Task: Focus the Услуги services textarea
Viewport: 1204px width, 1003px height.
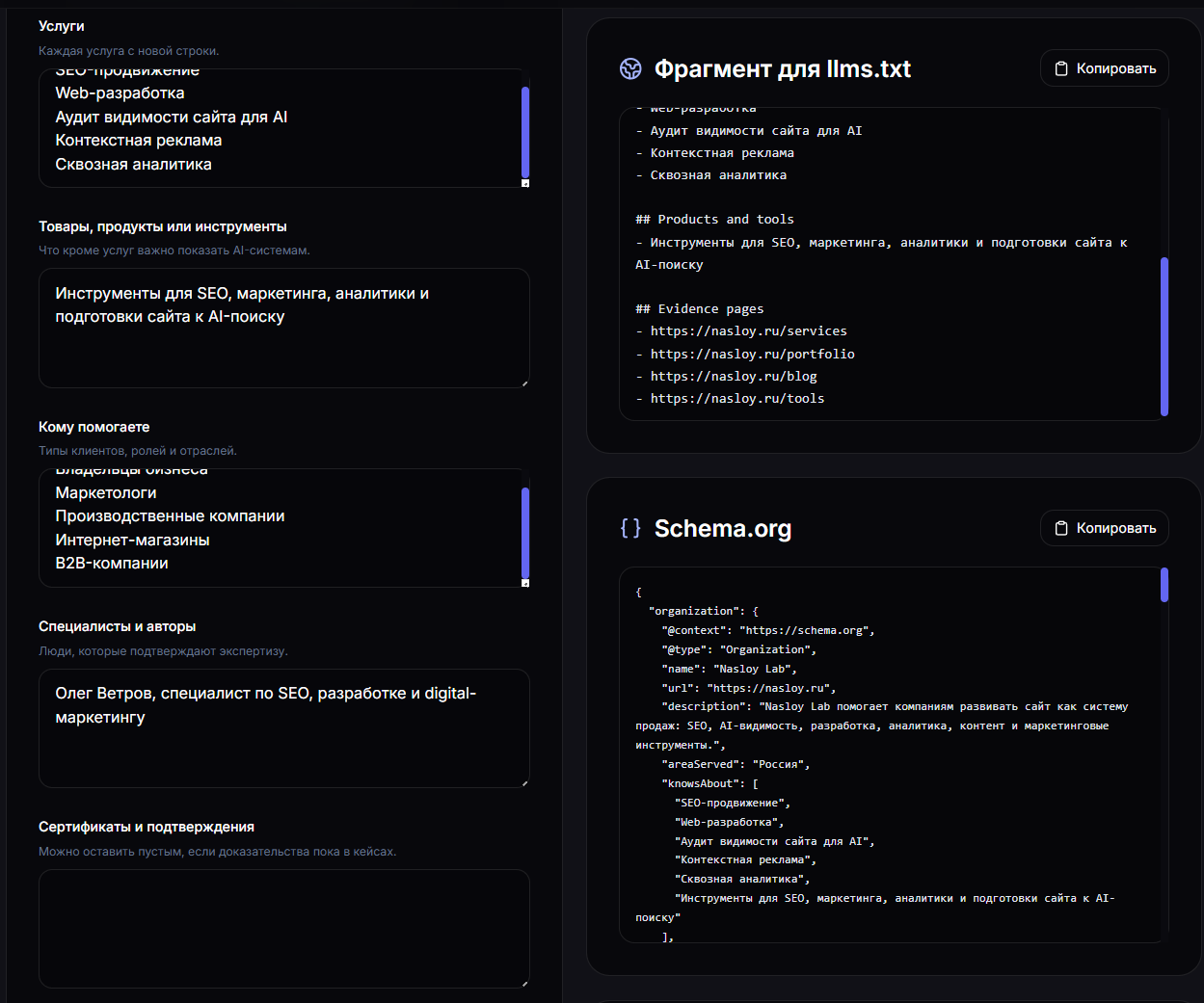Action: [x=284, y=128]
